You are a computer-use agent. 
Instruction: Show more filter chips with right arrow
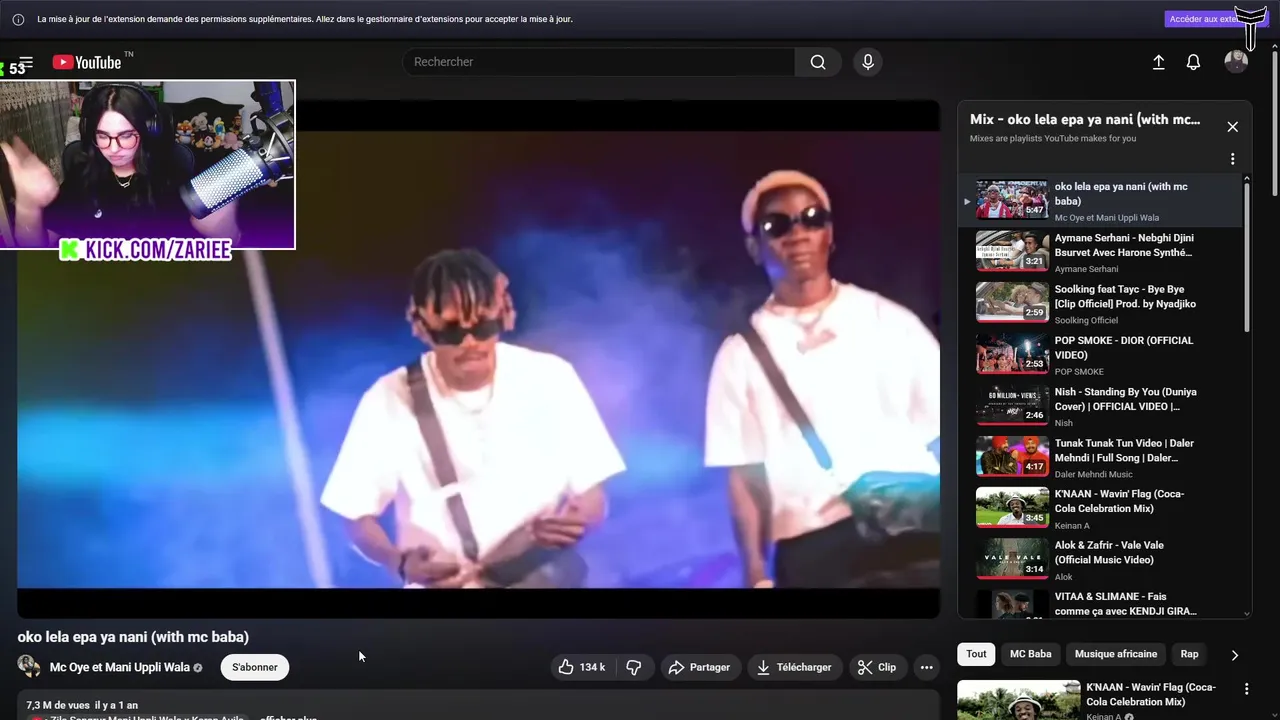point(1234,655)
